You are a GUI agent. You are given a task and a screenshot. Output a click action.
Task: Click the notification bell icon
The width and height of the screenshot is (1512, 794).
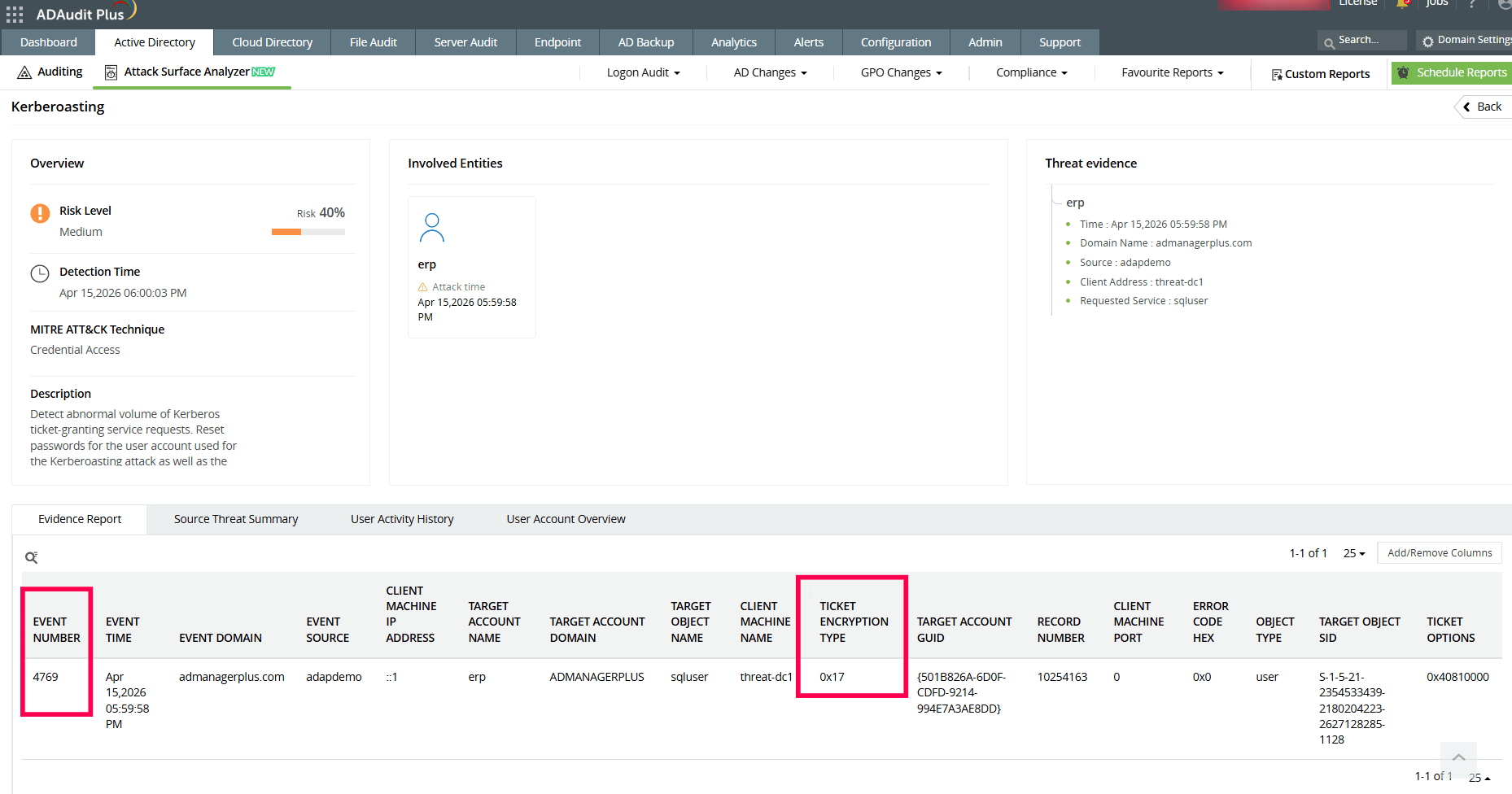(x=1403, y=3)
